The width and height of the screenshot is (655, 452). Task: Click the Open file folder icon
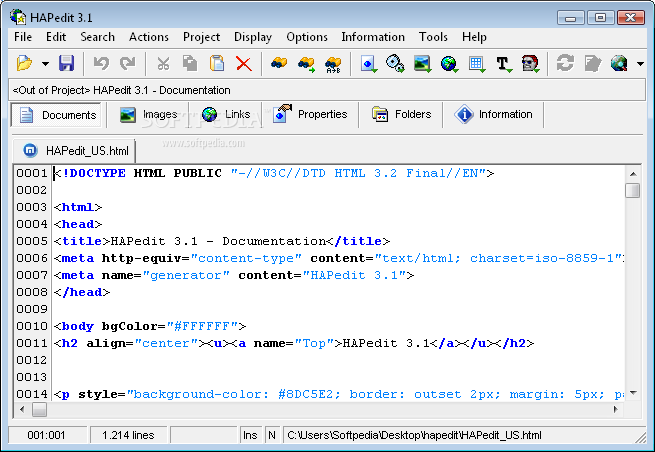24,63
